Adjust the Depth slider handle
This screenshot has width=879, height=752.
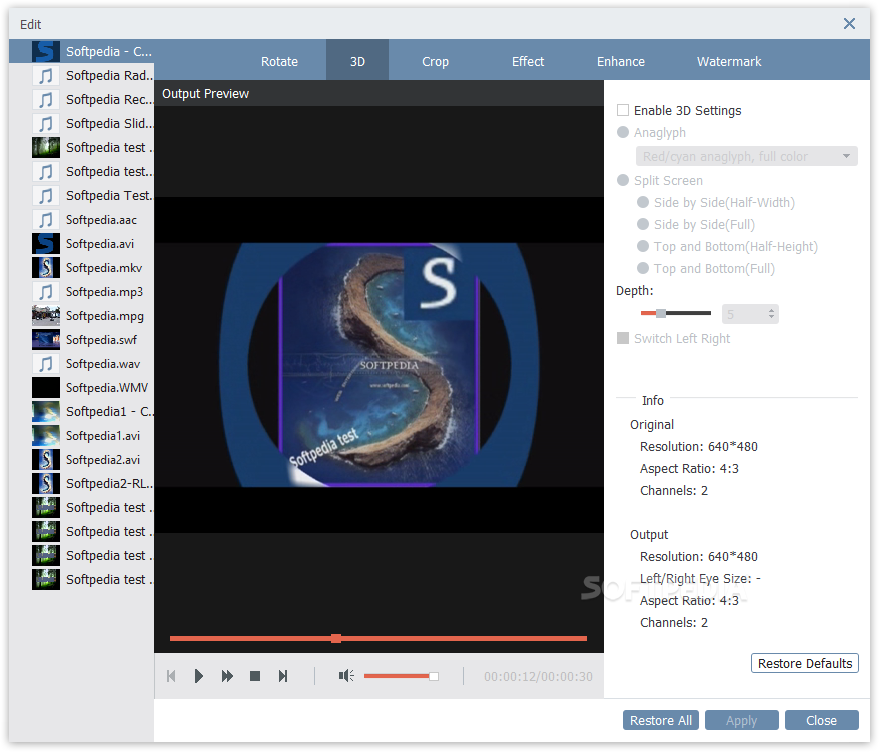coord(661,313)
